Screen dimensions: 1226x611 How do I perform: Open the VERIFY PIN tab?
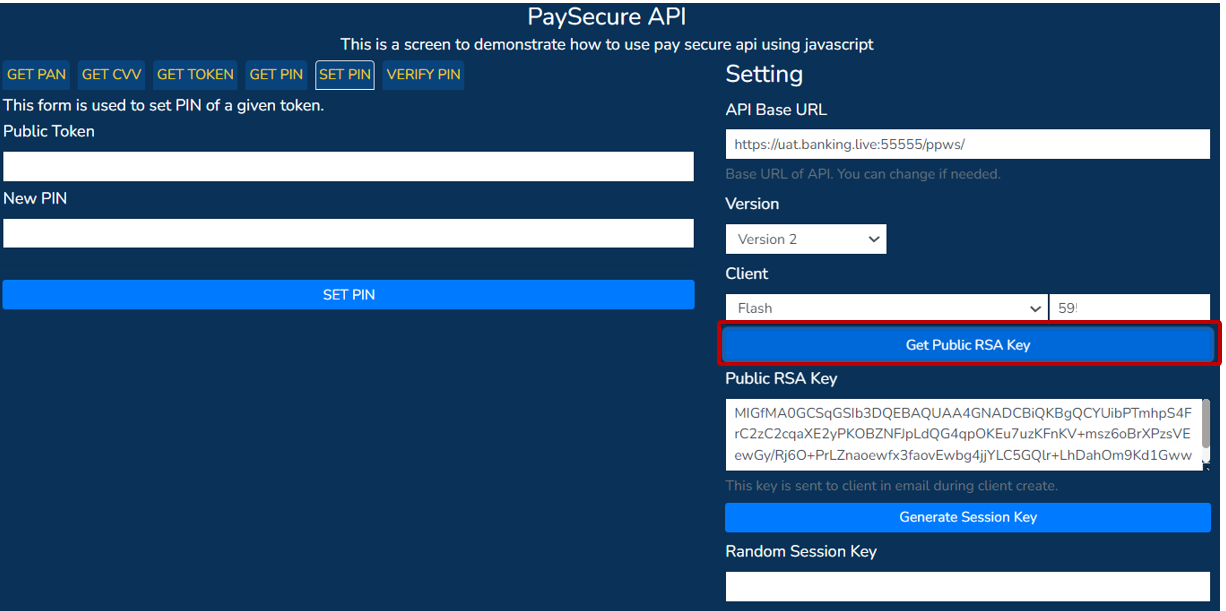[x=423, y=75]
